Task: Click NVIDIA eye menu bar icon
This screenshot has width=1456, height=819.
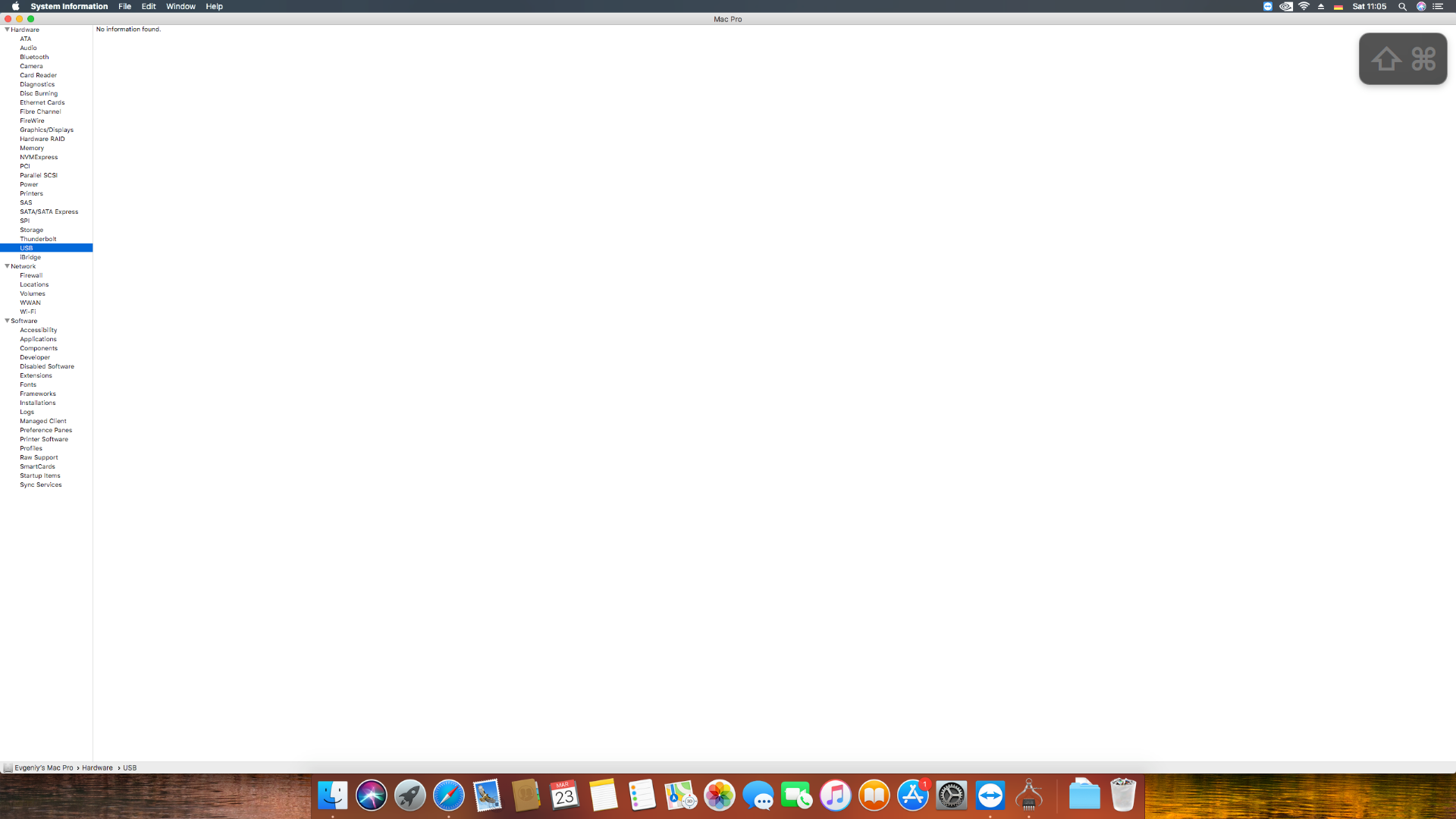Action: click(1286, 6)
